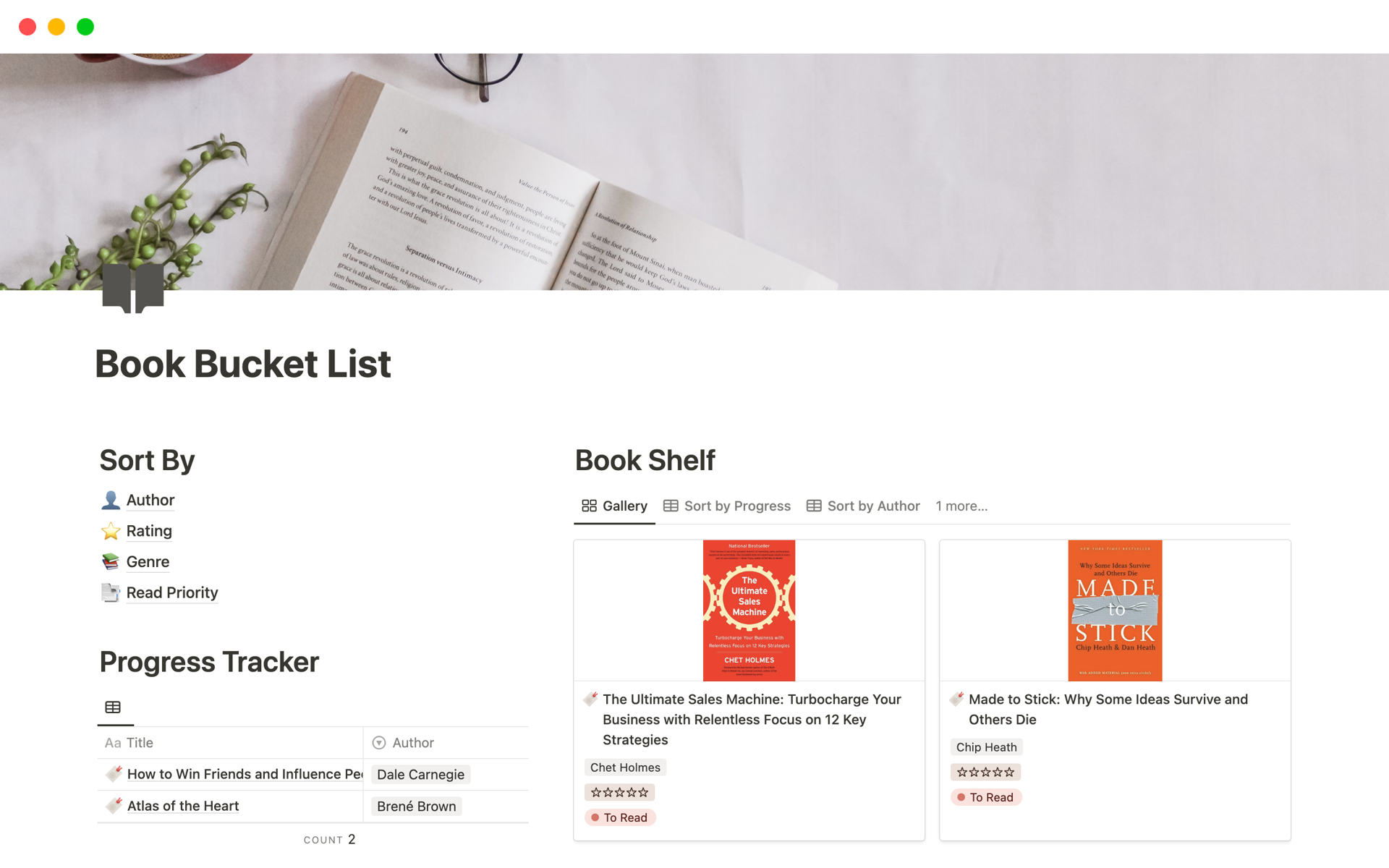Click the stacked books icon beside Genre
This screenshot has width=1389, height=868.
[110, 561]
